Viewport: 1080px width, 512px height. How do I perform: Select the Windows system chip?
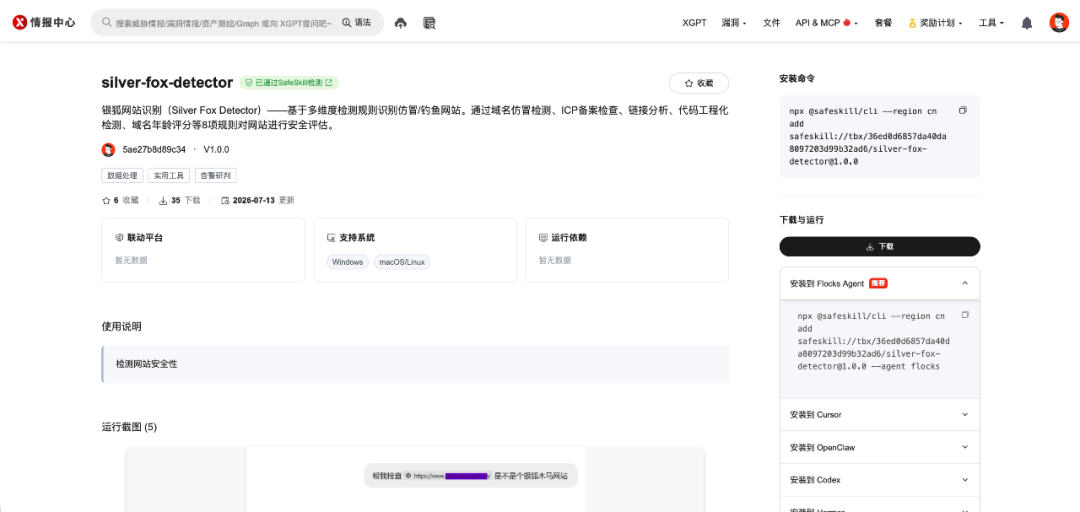click(347, 263)
